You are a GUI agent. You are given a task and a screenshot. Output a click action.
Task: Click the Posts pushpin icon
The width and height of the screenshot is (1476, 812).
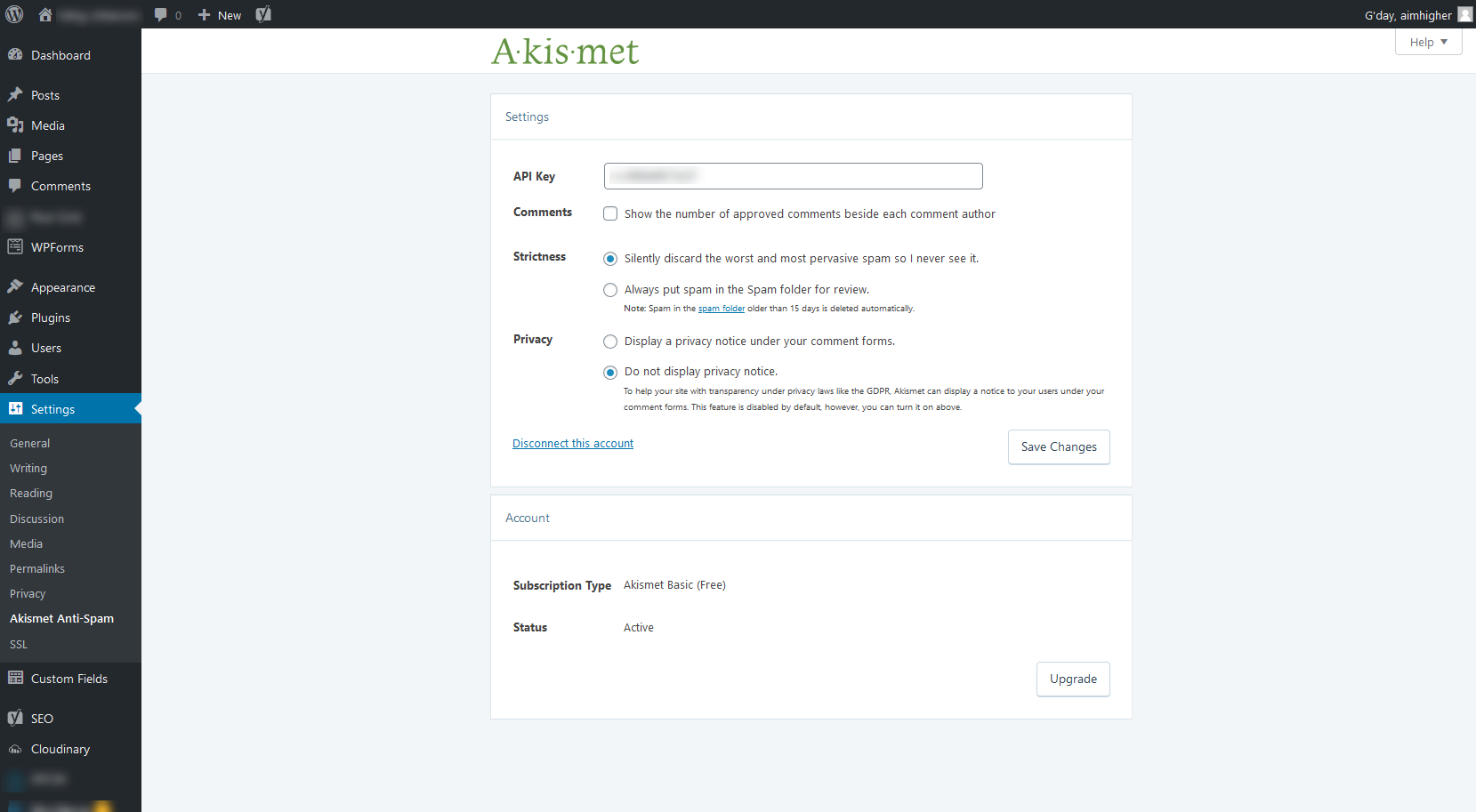tap(15, 94)
